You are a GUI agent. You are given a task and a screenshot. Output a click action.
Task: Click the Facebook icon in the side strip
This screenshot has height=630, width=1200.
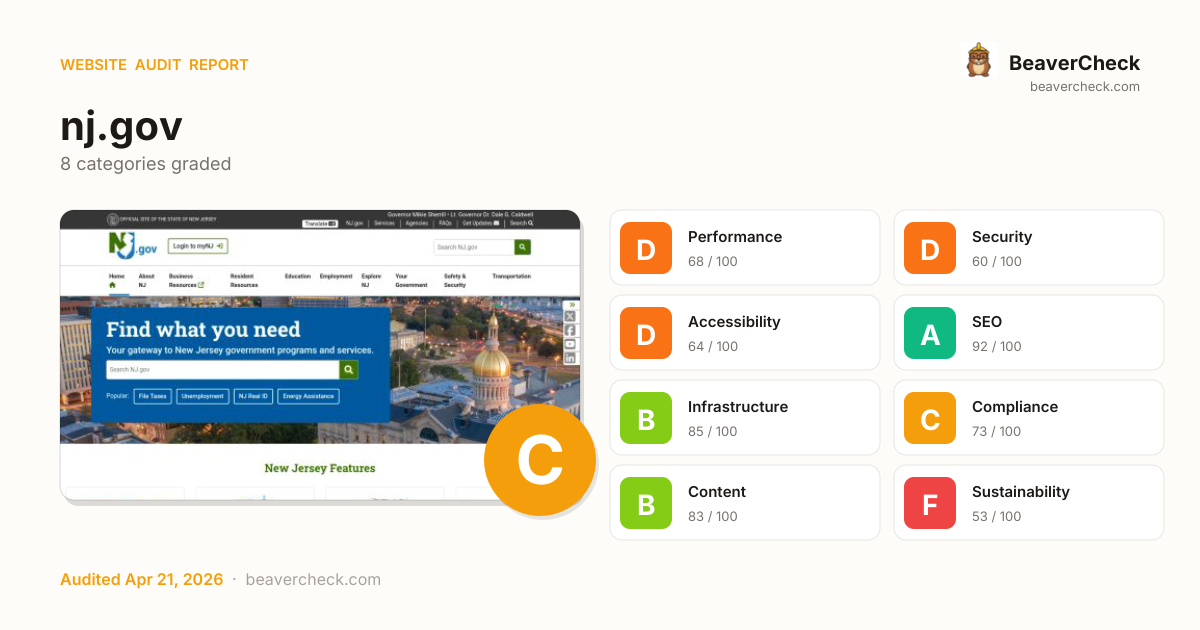pos(570,330)
